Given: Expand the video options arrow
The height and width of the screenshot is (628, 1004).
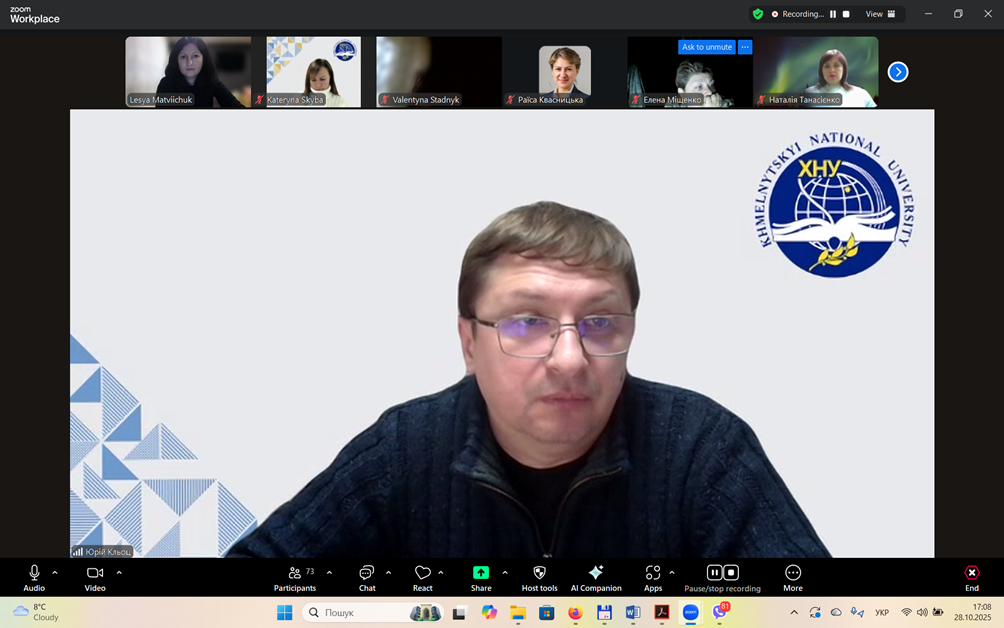Looking at the screenshot, I should point(119,573).
